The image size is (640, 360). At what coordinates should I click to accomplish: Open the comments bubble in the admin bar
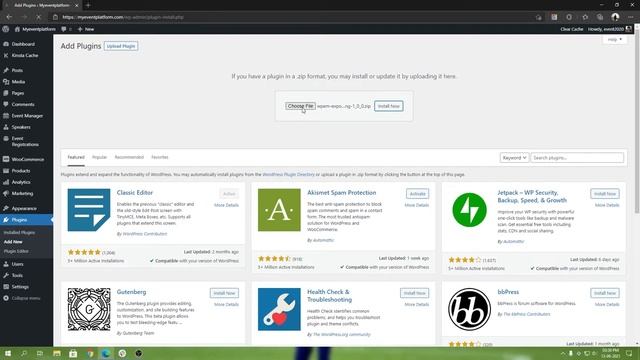pyautogui.click(x=66, y=29)
